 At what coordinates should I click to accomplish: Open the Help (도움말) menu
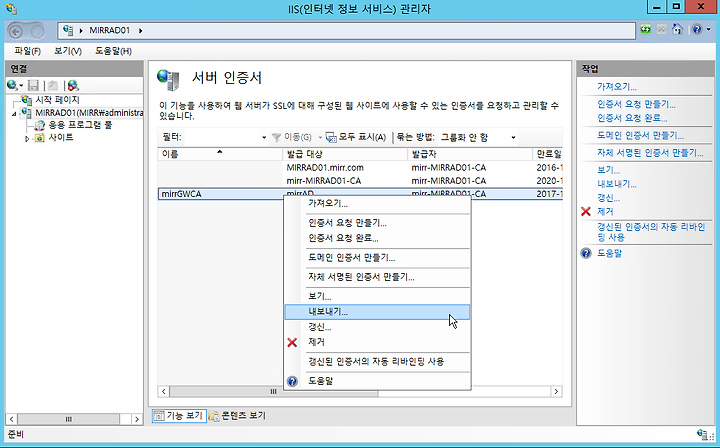tap(113, 51)
